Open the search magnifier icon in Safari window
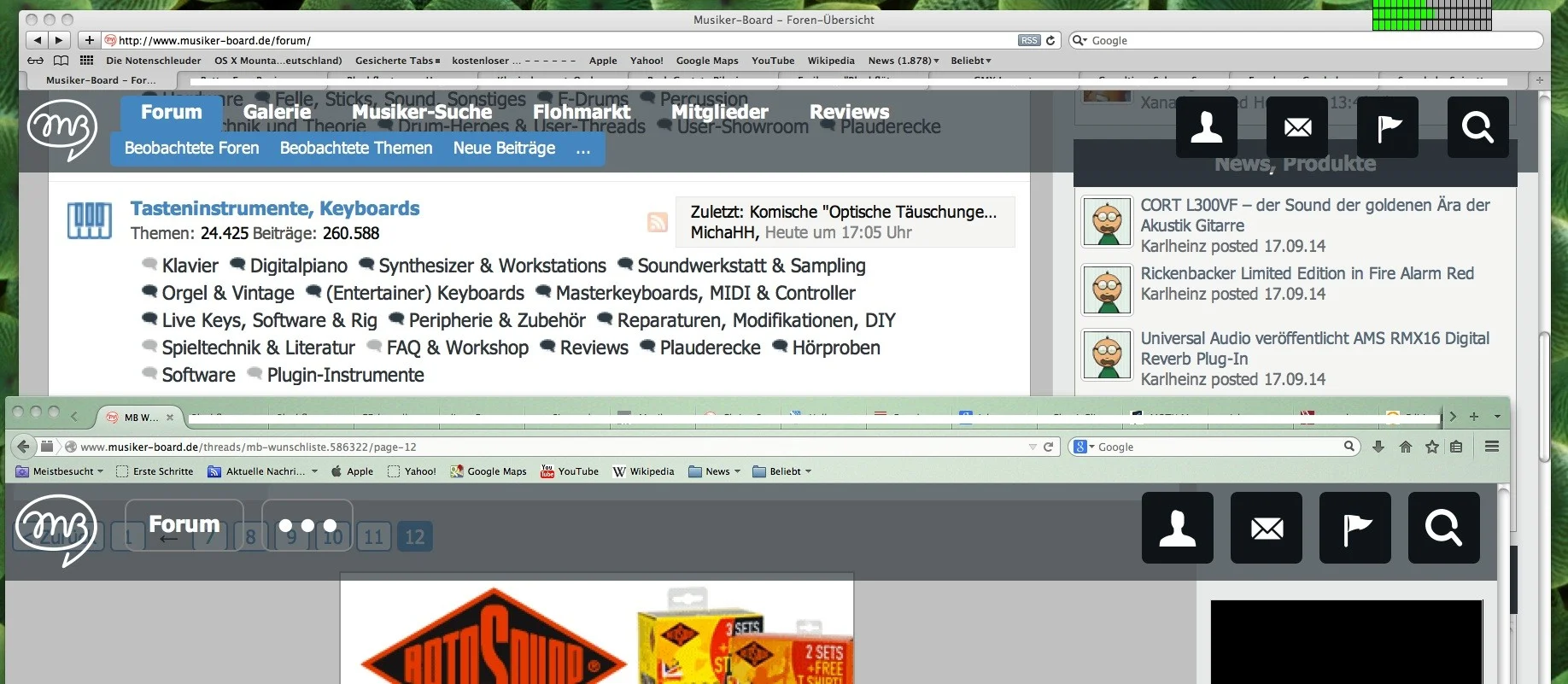 click(x=1478, y=127)
